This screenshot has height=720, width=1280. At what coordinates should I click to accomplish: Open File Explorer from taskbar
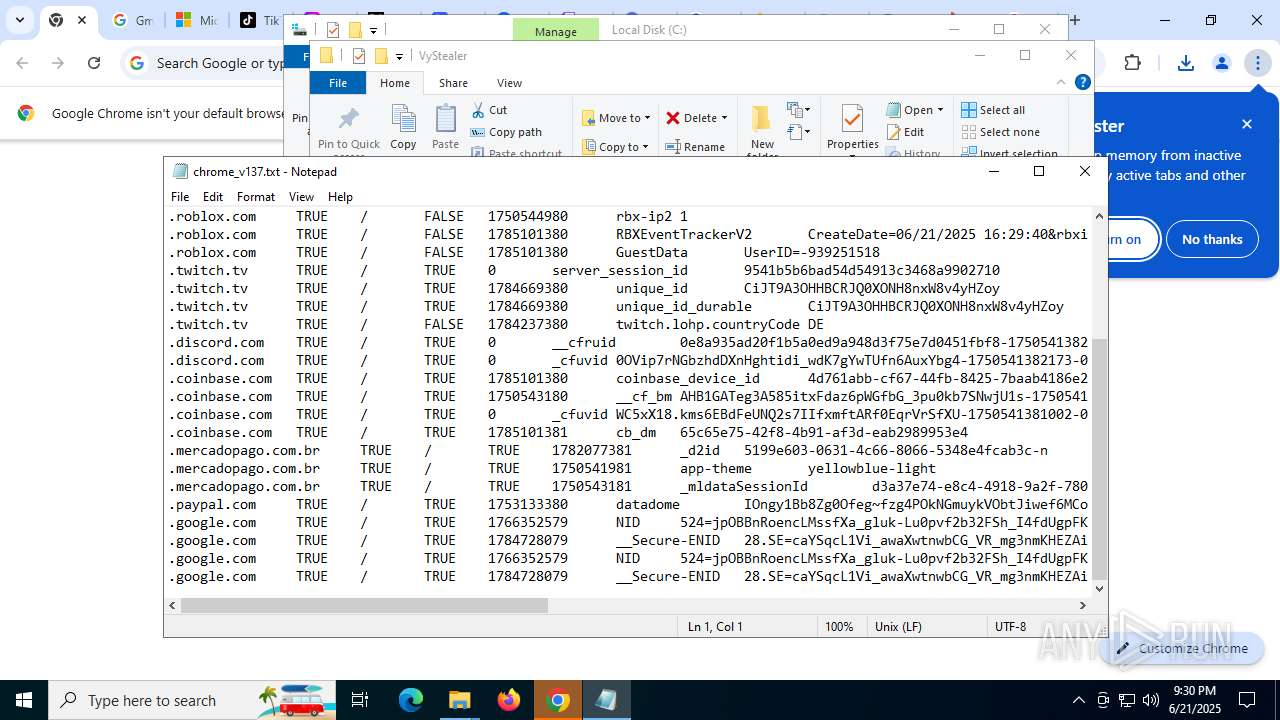[x=459, y=700]
